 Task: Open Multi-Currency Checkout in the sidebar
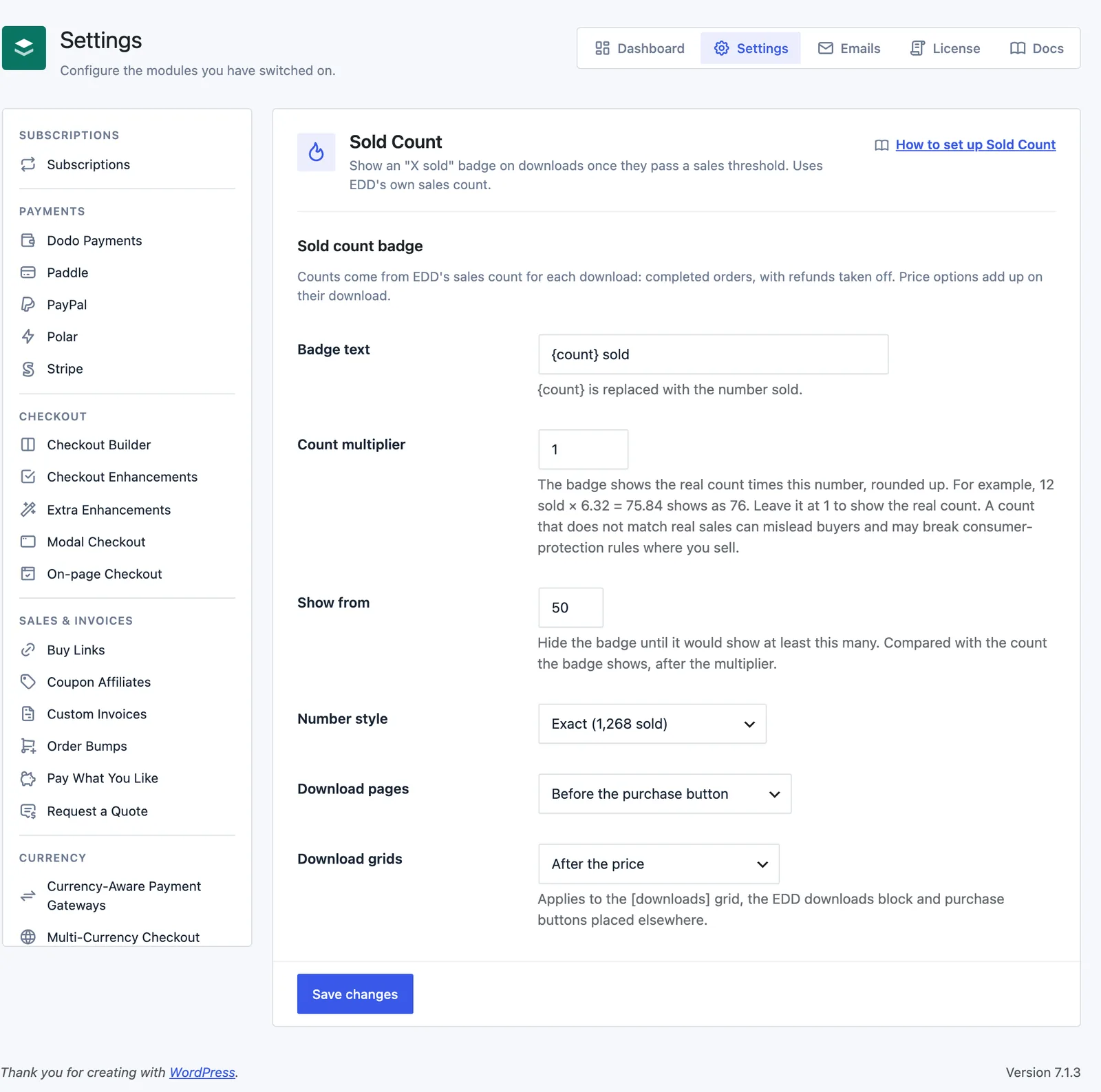point(127,937)
